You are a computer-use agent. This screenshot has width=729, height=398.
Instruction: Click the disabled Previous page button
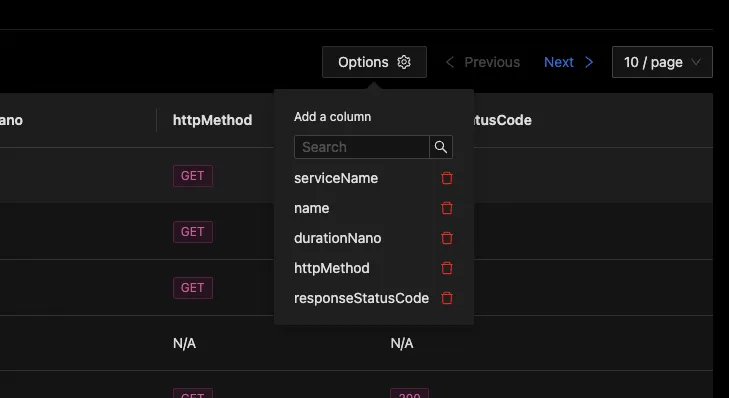point(483,62)
